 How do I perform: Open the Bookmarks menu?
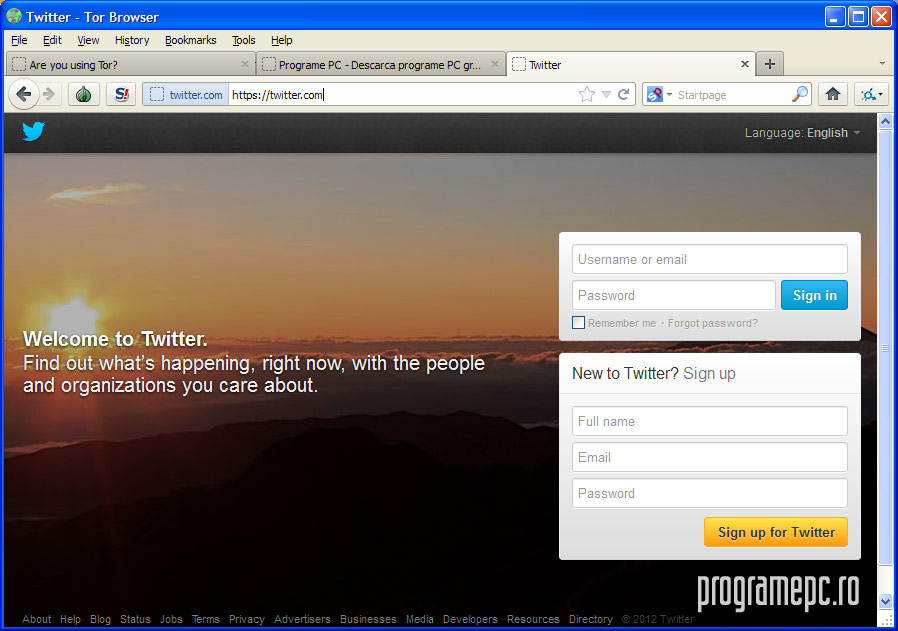[191, 40]
